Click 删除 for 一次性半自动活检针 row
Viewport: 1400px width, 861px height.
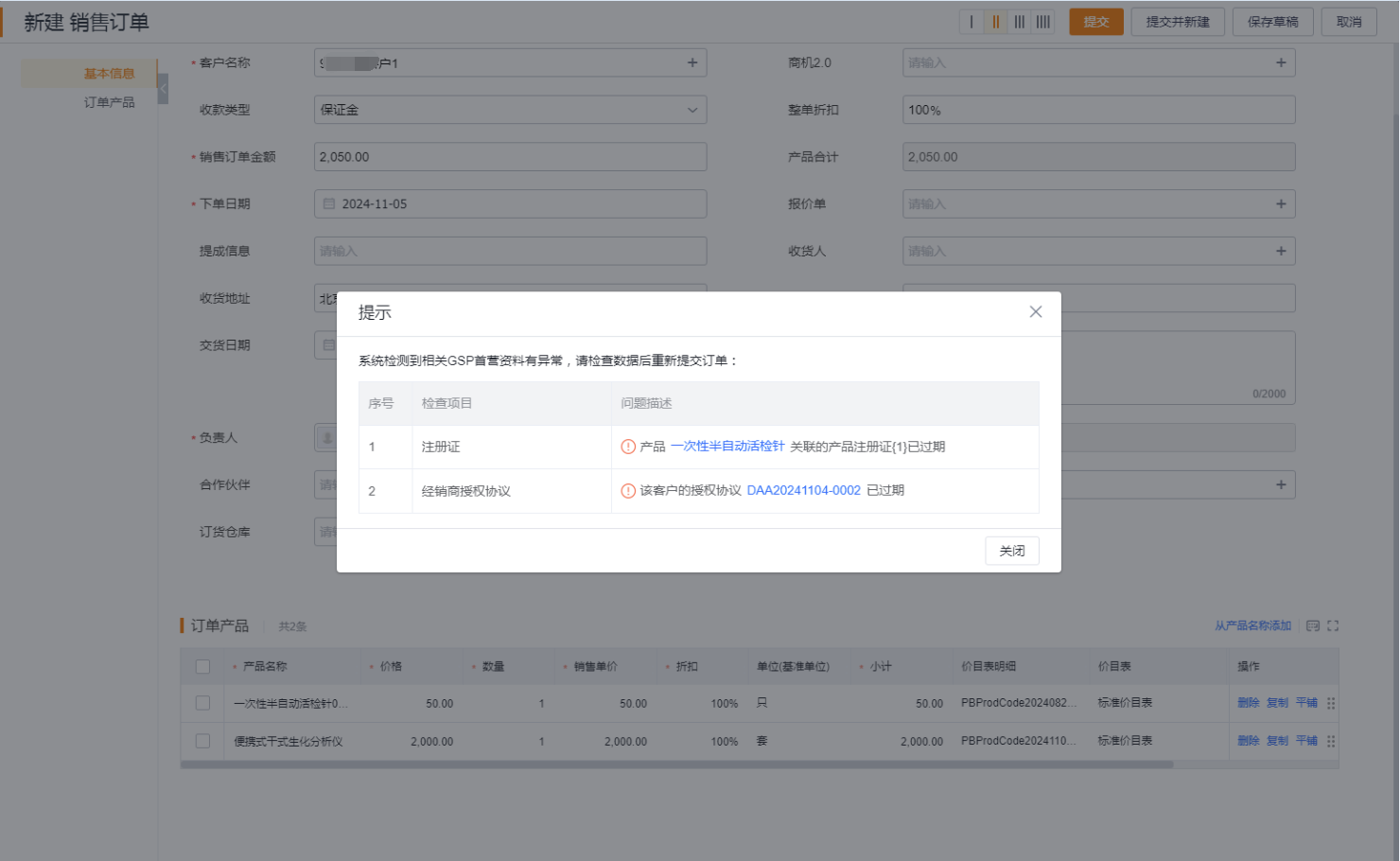[x=1249, y=703]
